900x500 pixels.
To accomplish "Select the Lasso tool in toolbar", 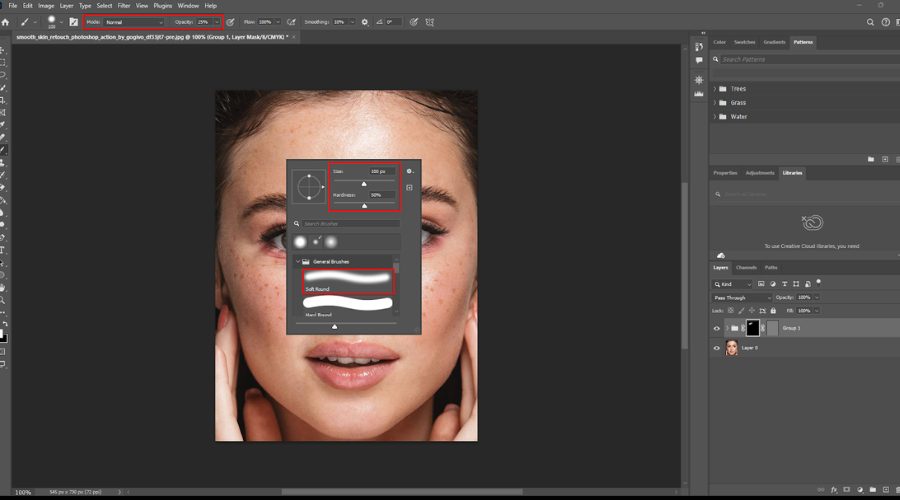I will 2,75.
